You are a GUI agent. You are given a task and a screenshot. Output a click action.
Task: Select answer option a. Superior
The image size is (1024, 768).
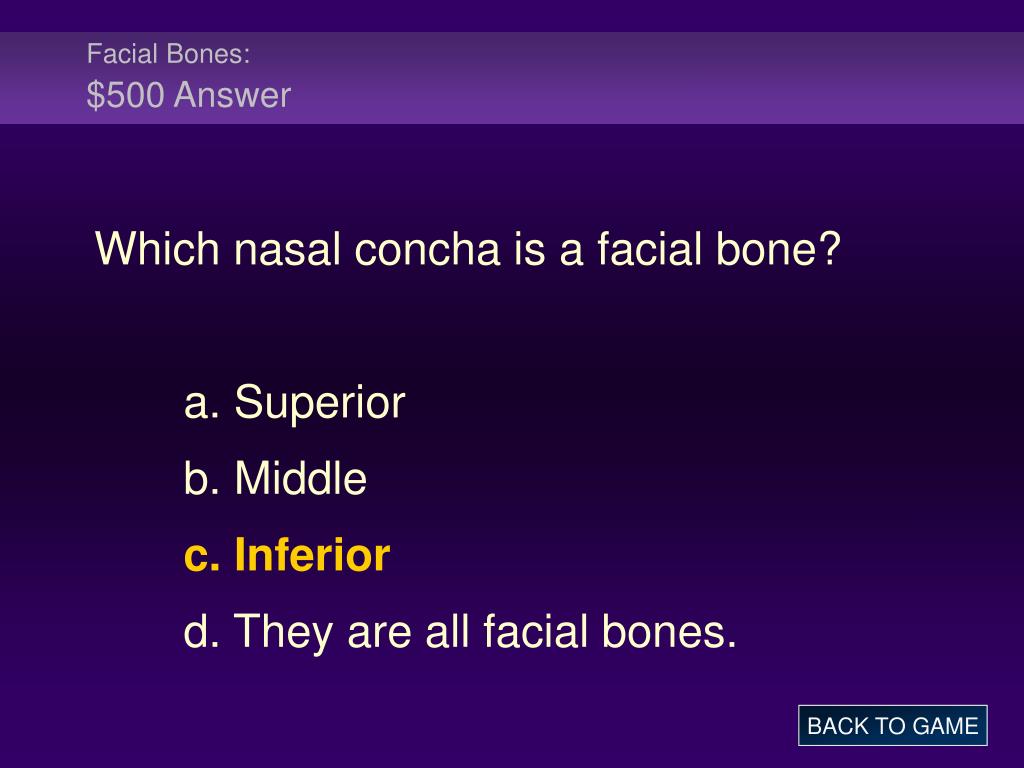[295, 402]
